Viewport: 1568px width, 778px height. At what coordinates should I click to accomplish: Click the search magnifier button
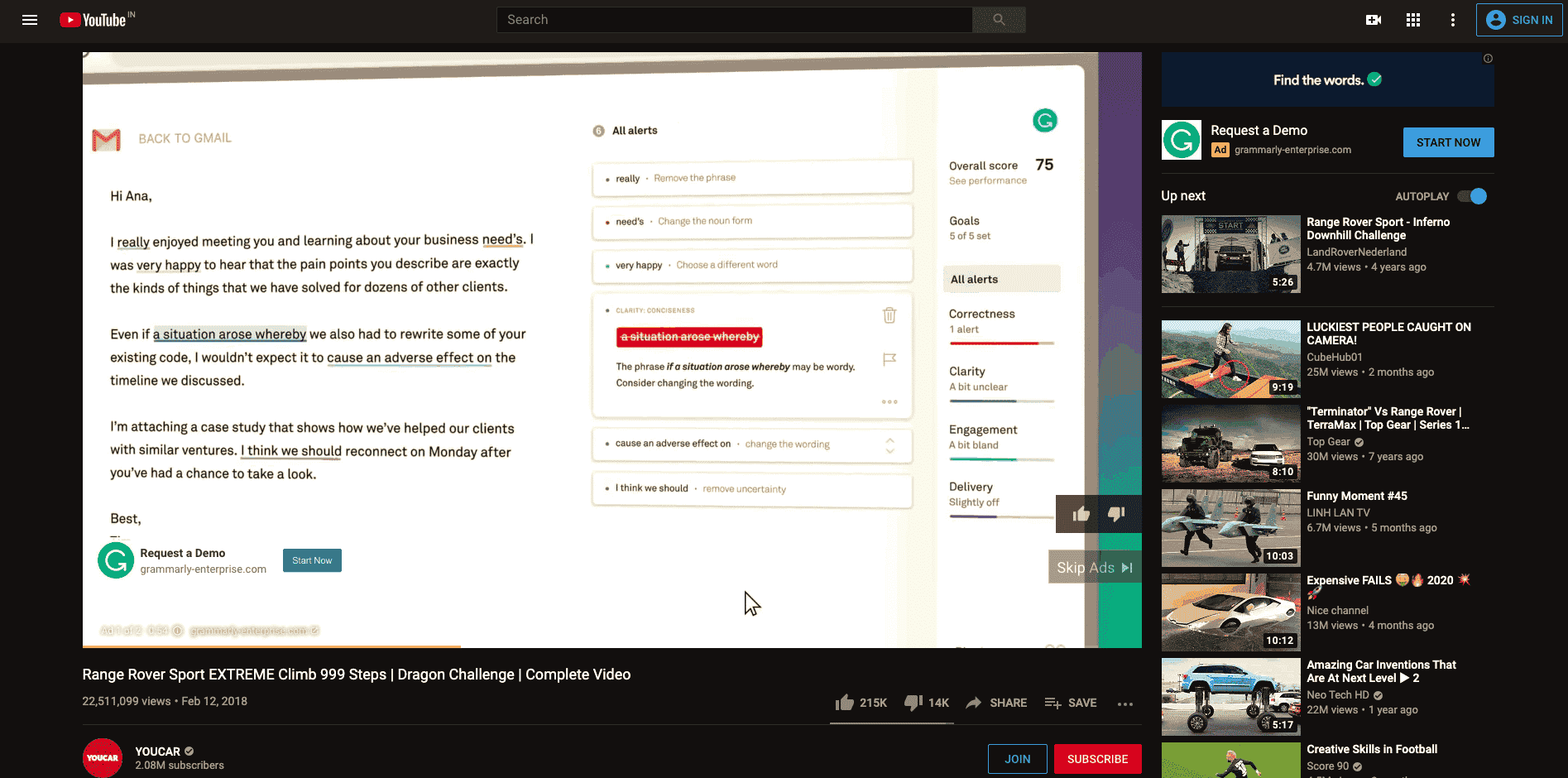click(x=999, y=20)
